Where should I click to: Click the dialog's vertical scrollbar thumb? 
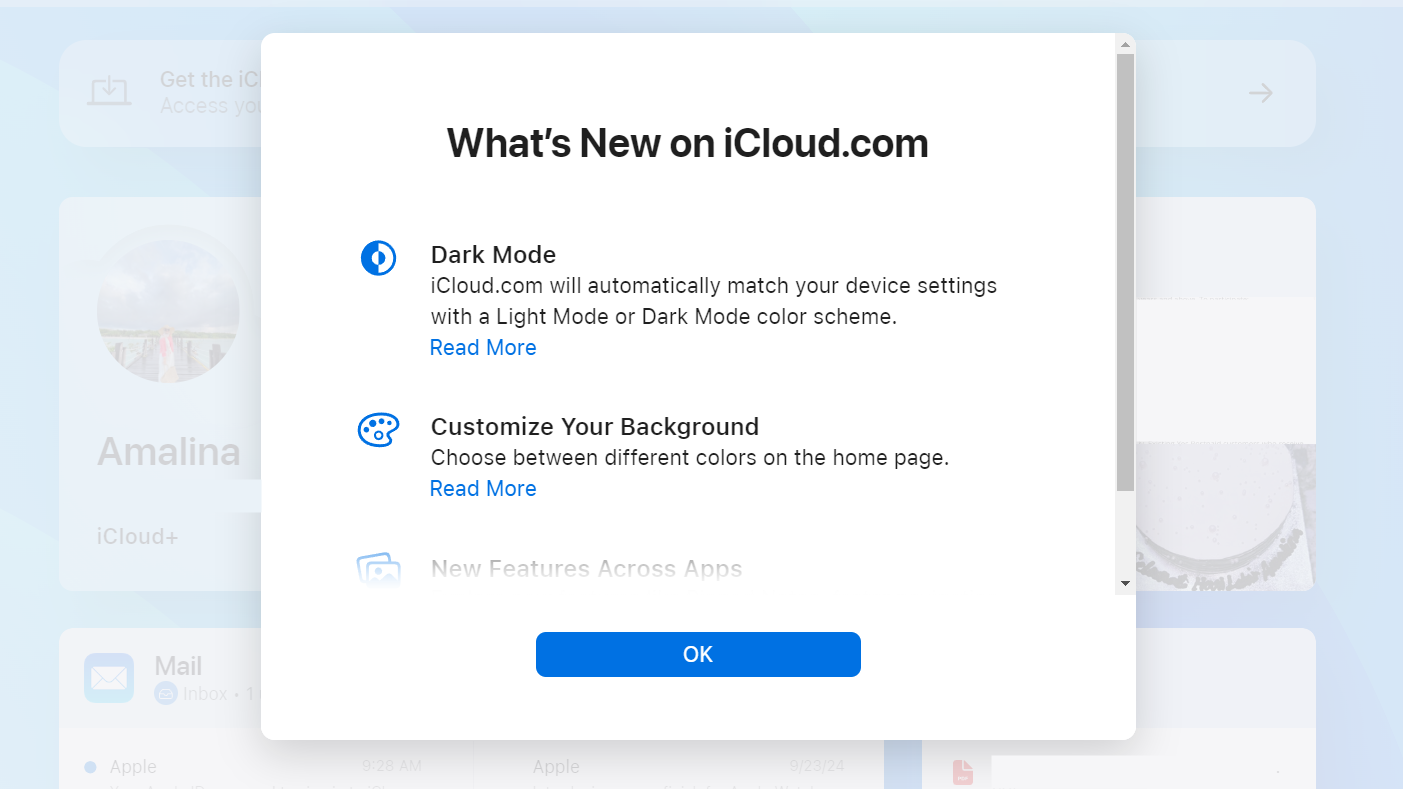coord(1125,270)
